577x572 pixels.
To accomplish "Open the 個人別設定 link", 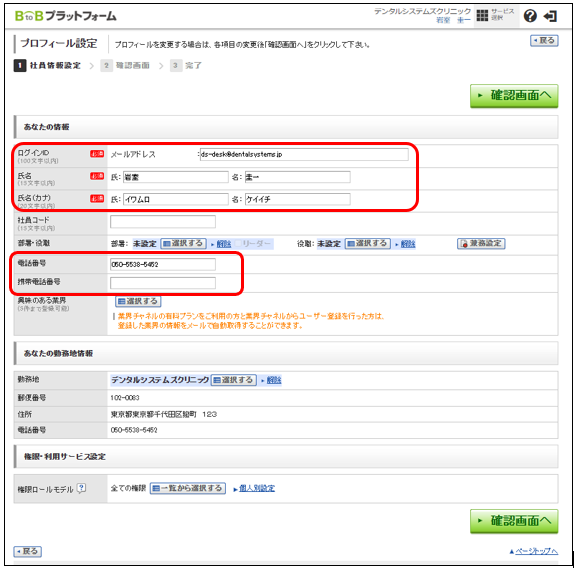I will (256, 488).
